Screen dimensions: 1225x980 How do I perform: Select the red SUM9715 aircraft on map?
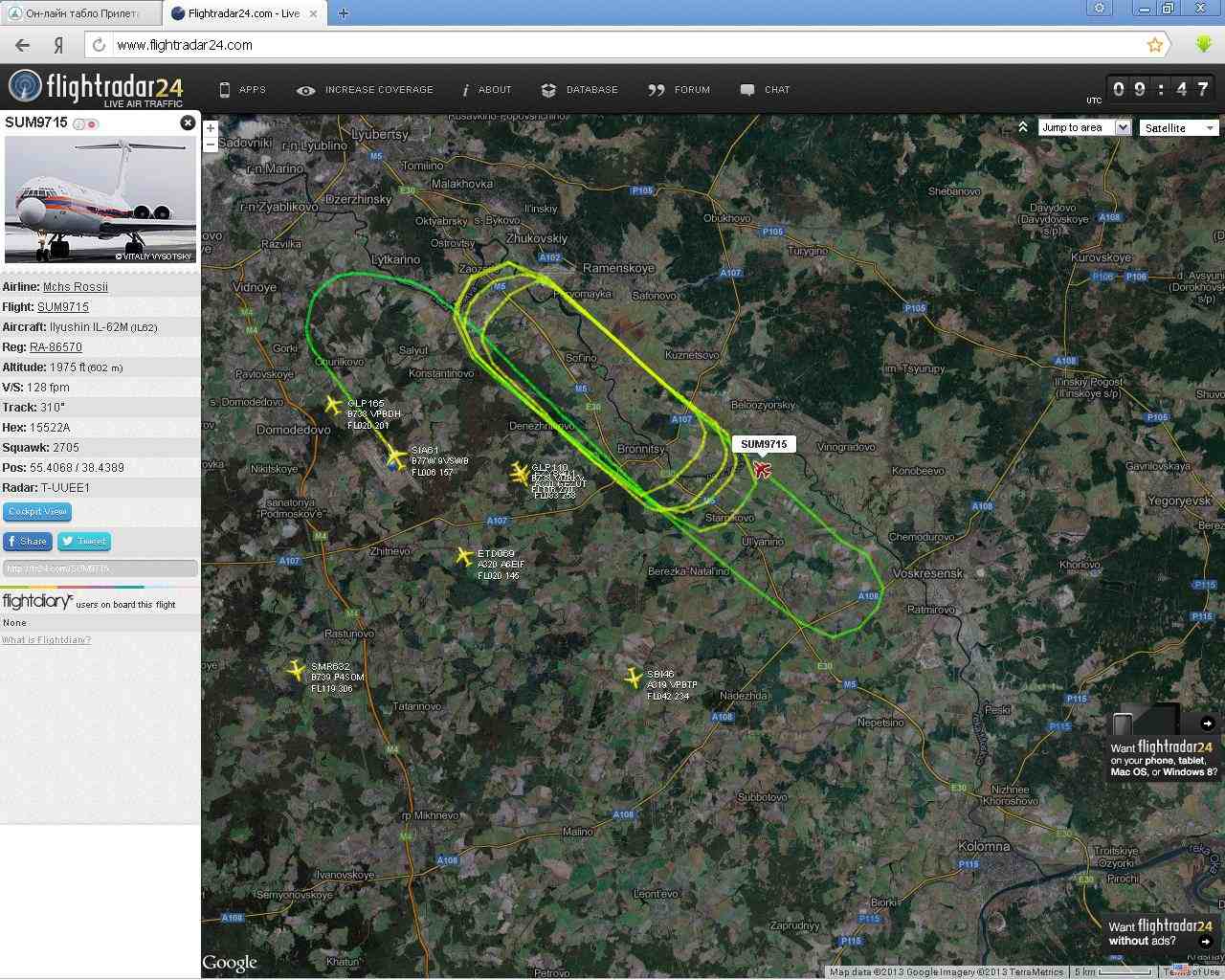(763, 469)
